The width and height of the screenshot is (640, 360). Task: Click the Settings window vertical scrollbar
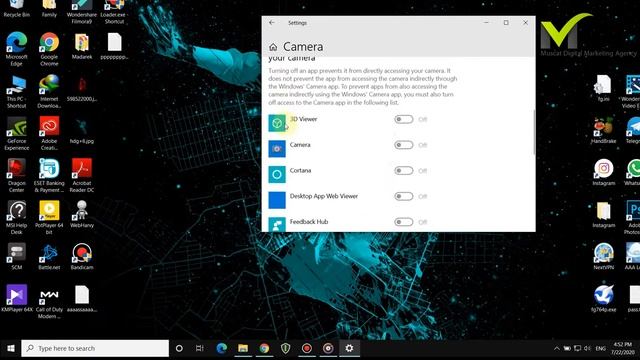pos(534,132)
